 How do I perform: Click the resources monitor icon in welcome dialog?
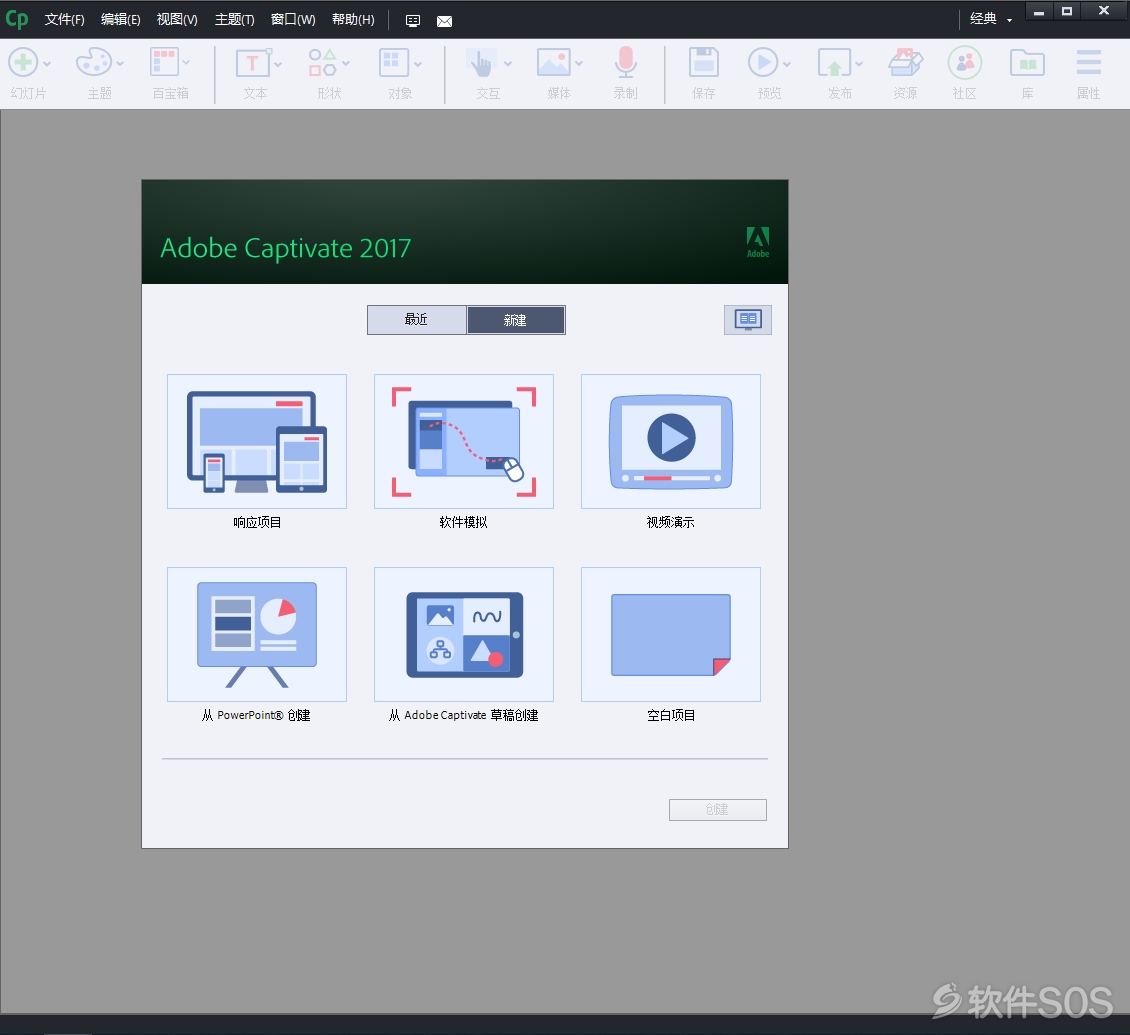click(748, 320)
